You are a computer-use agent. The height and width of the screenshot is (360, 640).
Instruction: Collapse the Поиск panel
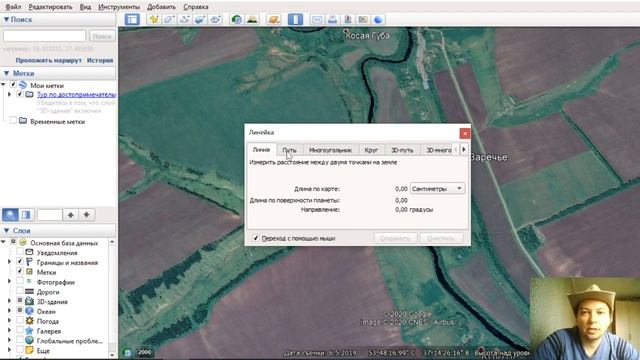6,19
